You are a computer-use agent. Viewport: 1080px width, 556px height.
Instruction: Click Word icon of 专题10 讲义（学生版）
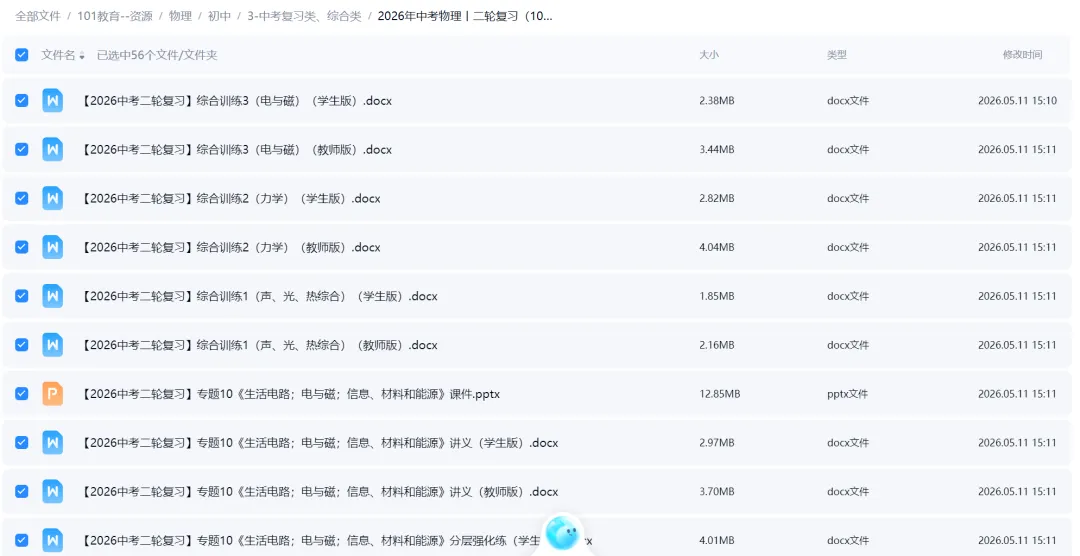click(52, 443)
